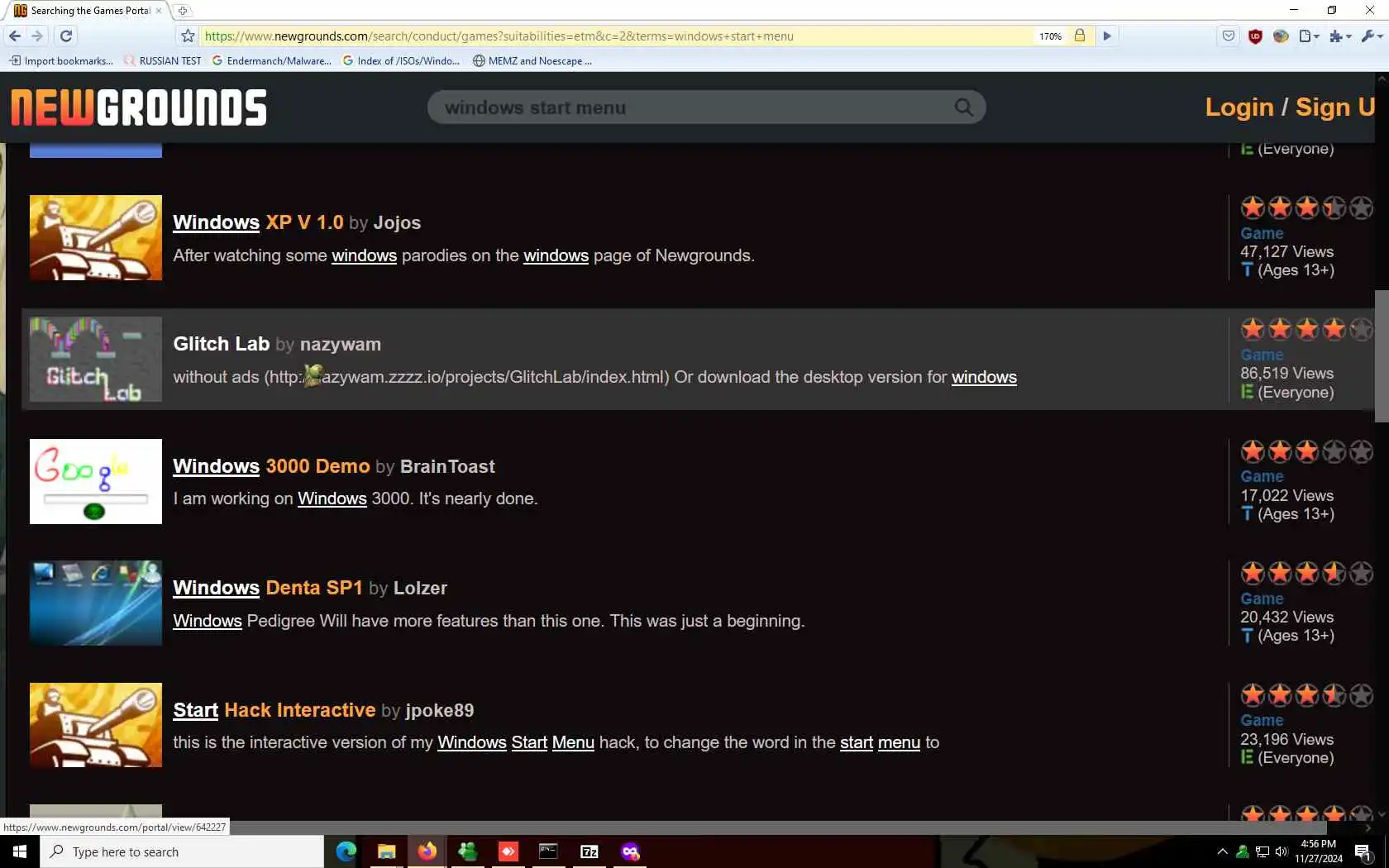Viewport: 1389px width, 868px height.
Task: Open Endermanch/Malware bookmark
Action: pyautogui.click(x=271, y=60)
